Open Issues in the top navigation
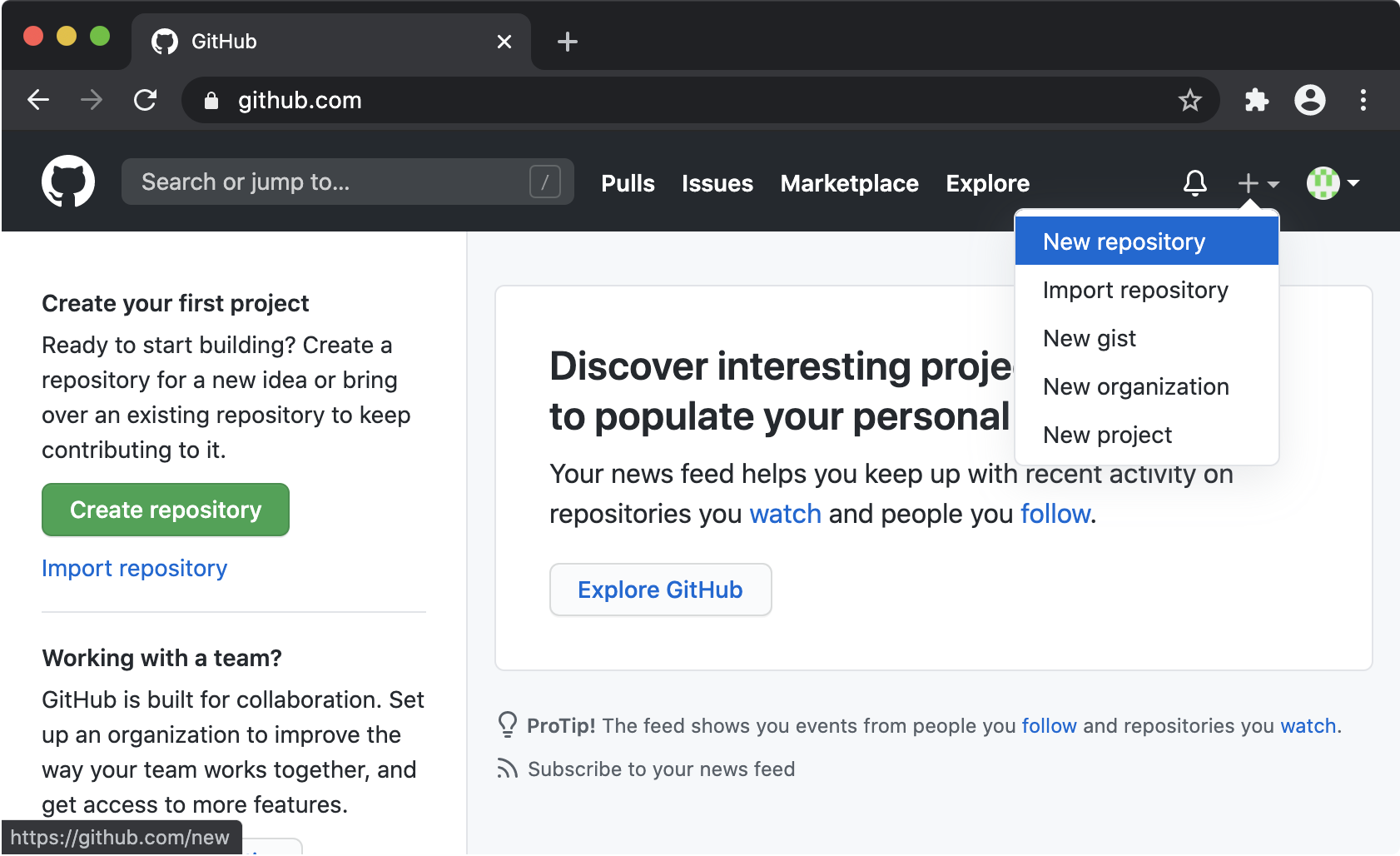Screen dimensions: 1400x856 click(x=717, y=183)
